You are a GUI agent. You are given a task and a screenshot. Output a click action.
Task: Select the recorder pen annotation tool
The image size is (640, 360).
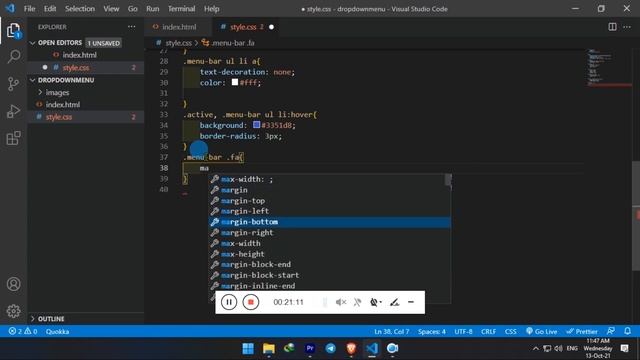point(394,302)
